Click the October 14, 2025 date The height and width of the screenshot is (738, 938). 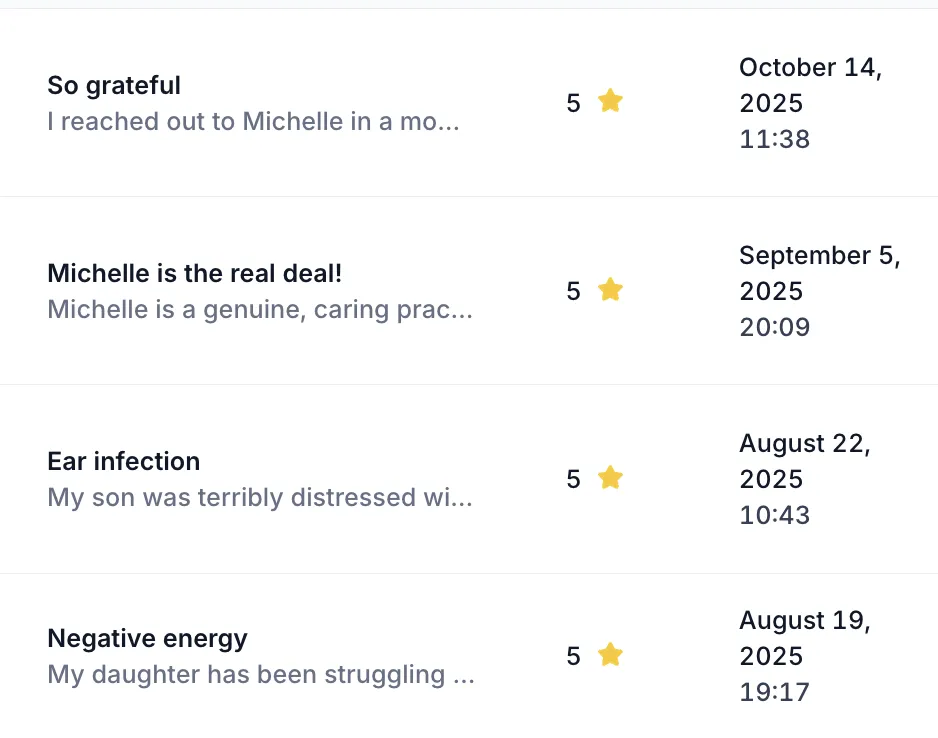point(810,85)
